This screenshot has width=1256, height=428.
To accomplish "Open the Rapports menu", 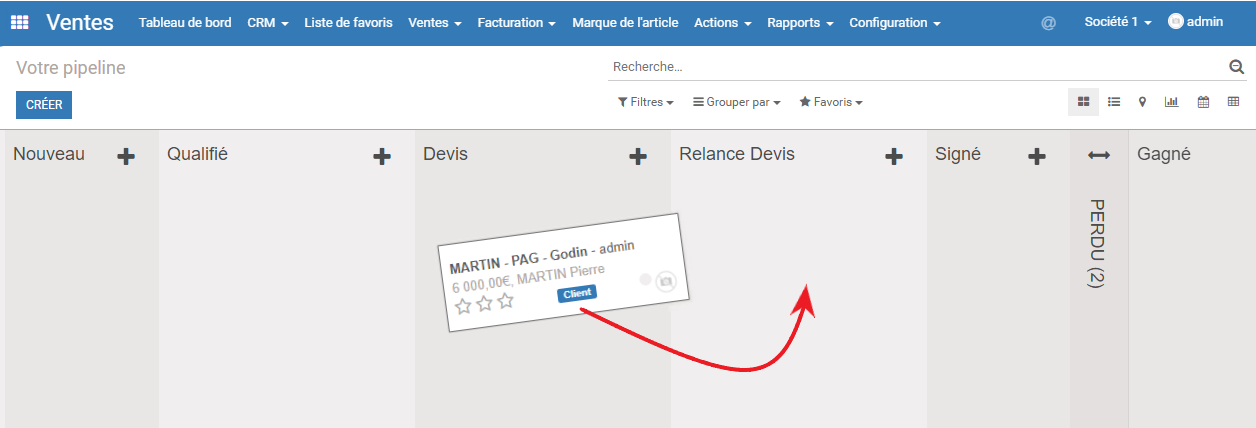I will click(800, 22).
